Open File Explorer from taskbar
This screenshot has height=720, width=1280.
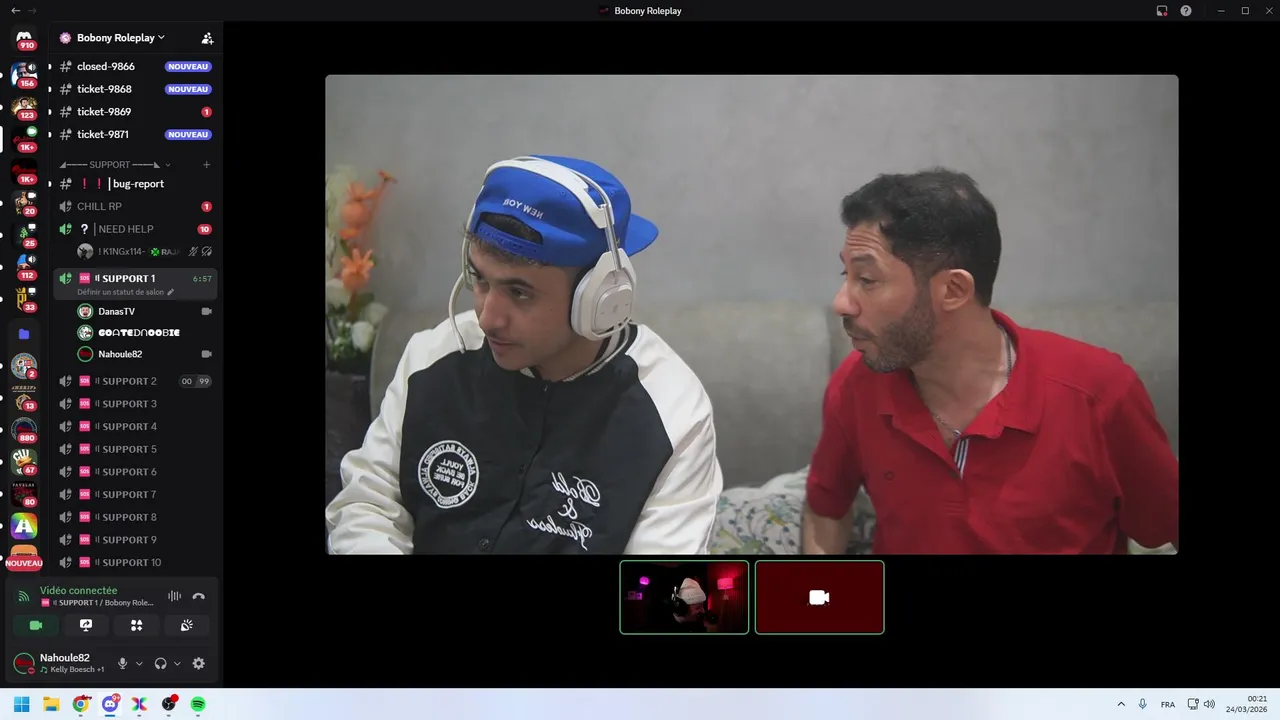click(51, 704)
